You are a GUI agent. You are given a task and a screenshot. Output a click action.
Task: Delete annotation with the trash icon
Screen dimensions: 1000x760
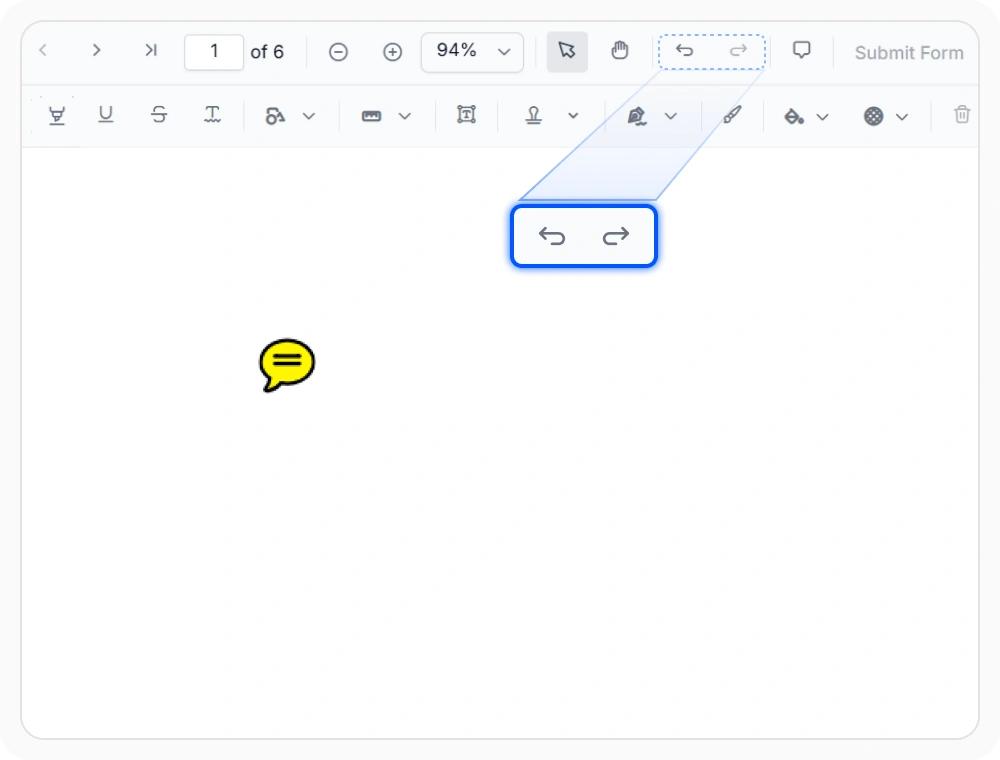tap(962, 115)
